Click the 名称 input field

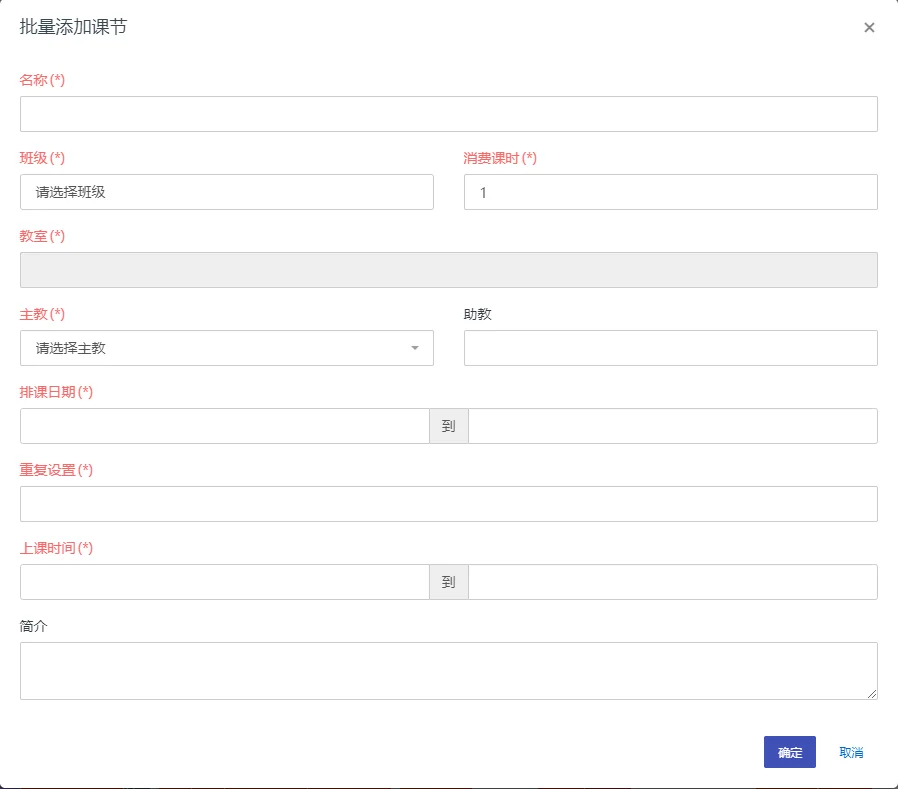[x=448, y=114]
